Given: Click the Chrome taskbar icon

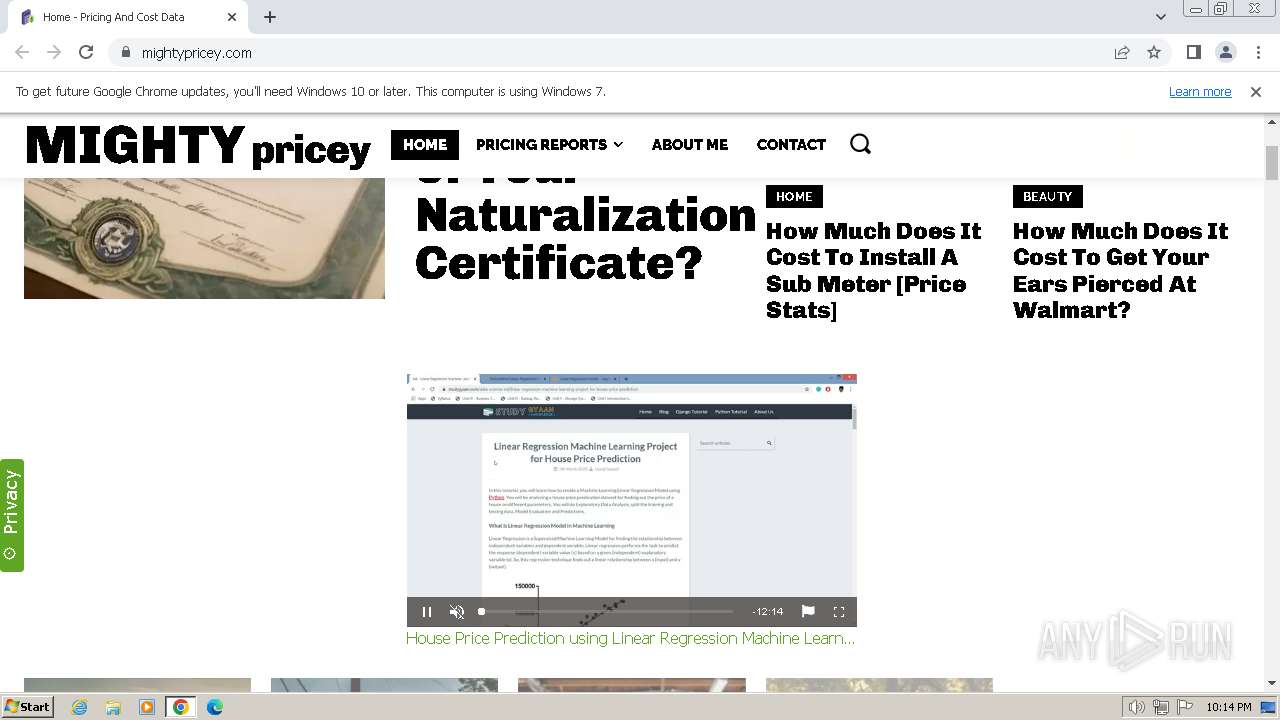Looking at the screenshot, I should tap(181, 707).
